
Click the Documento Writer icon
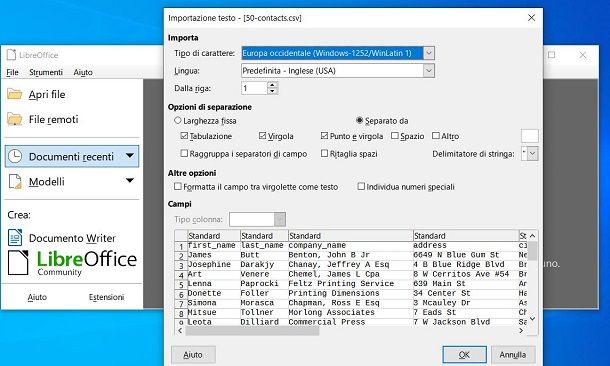point(15,238)
